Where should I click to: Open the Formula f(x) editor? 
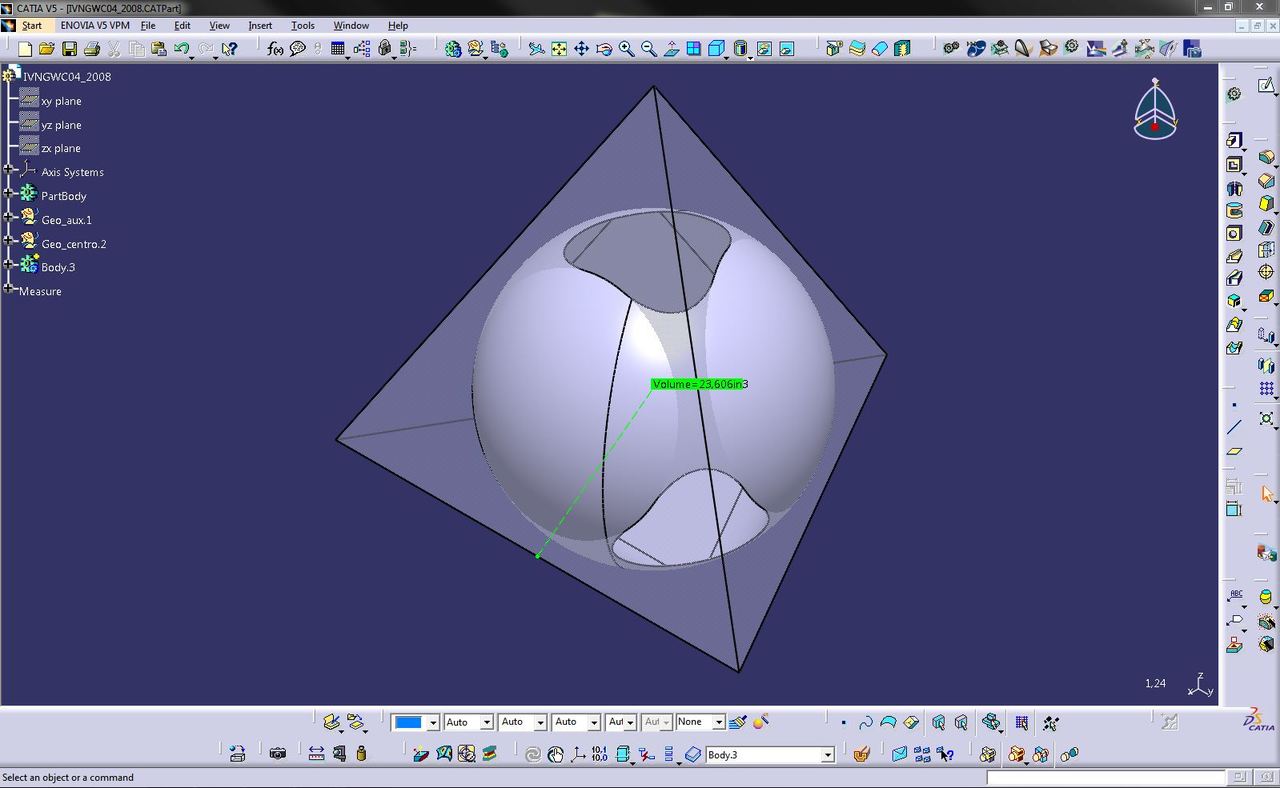pyautogui.click(x=275, y=48)
